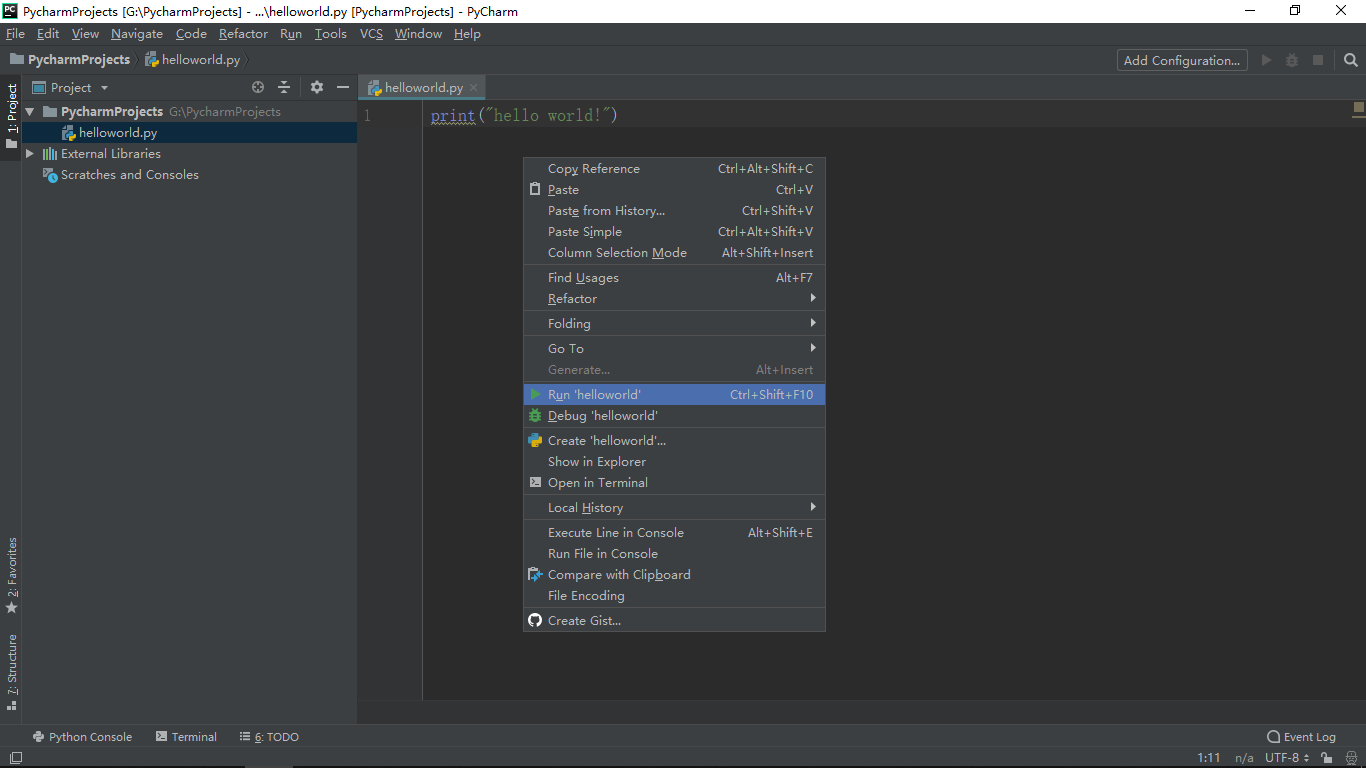Choose Execute Line in Console
The height and width of the screenshot is (768, 1366).
674,533
